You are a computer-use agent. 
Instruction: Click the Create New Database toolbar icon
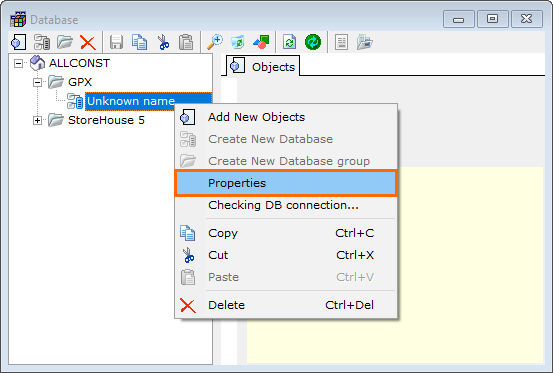click(x=42, y=42)
